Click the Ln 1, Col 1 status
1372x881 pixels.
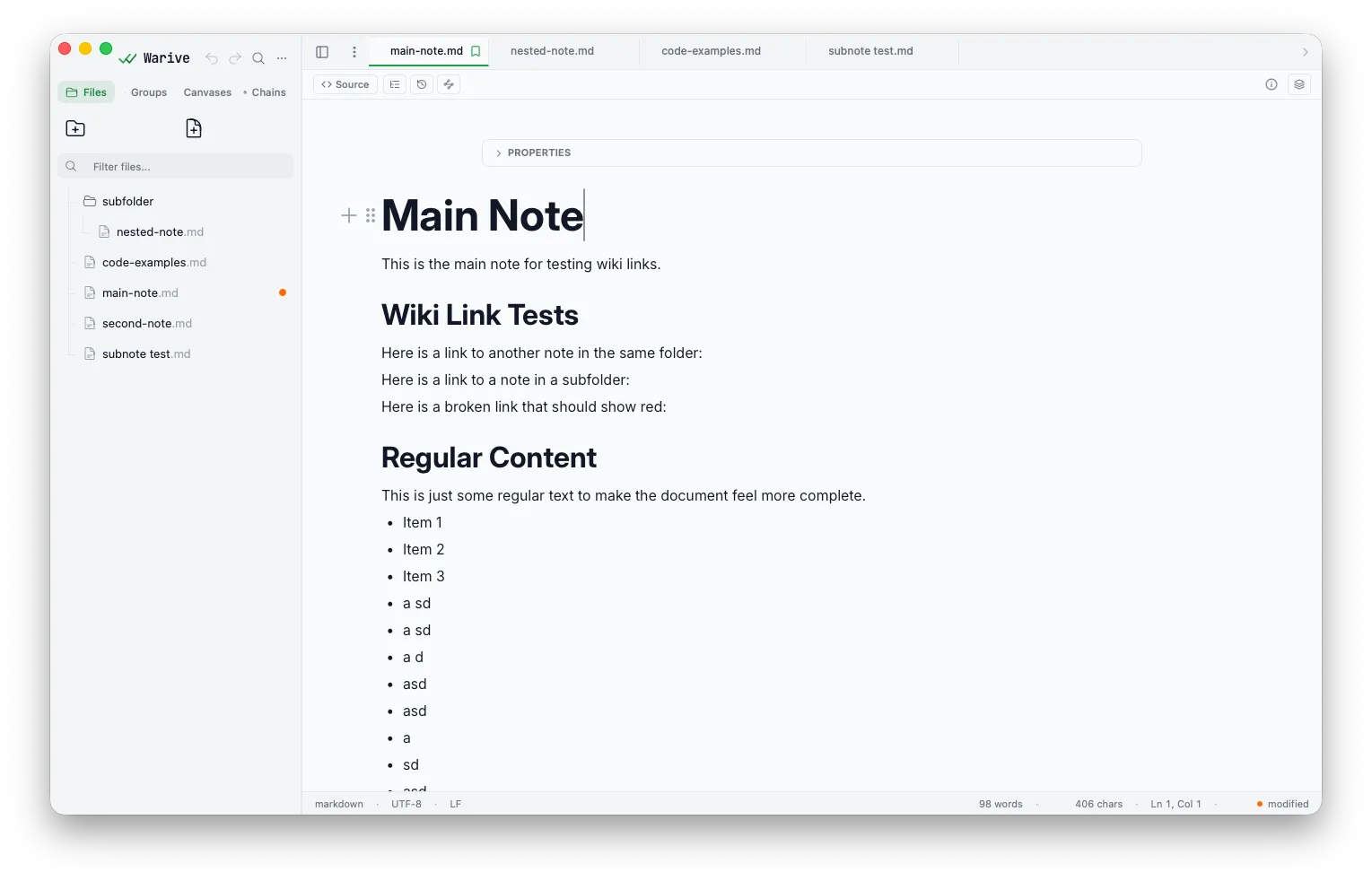[1175, 804]
